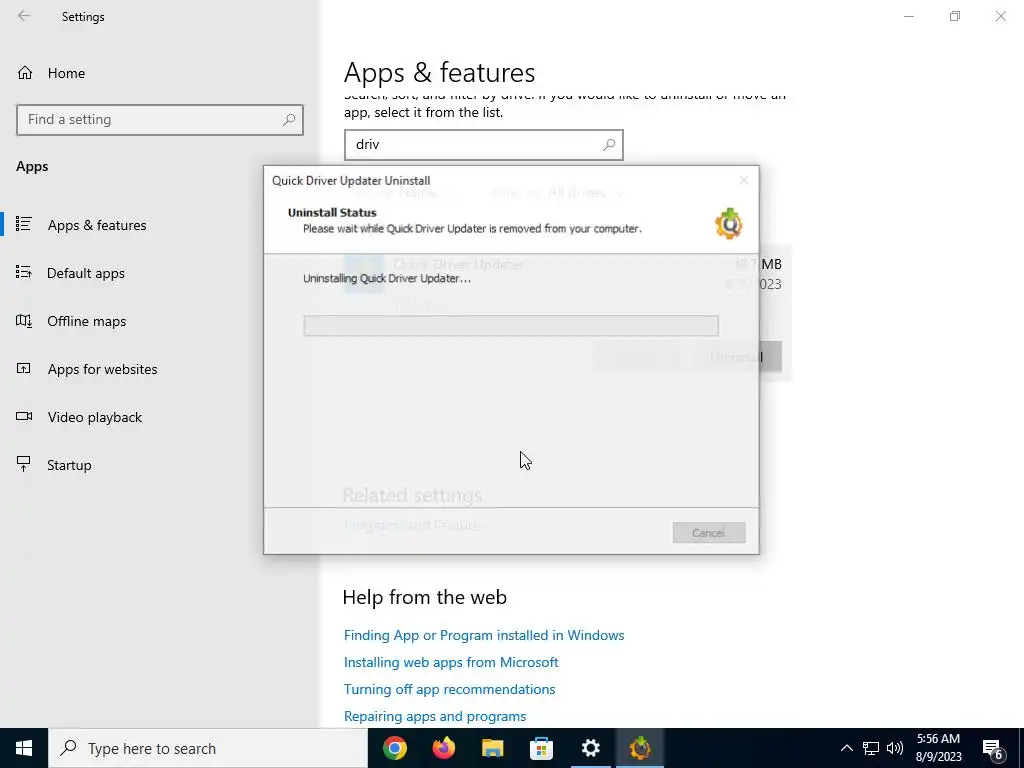1024x768 pixels.
Task: Open the notification center icon
Action: tap(992, 749)
